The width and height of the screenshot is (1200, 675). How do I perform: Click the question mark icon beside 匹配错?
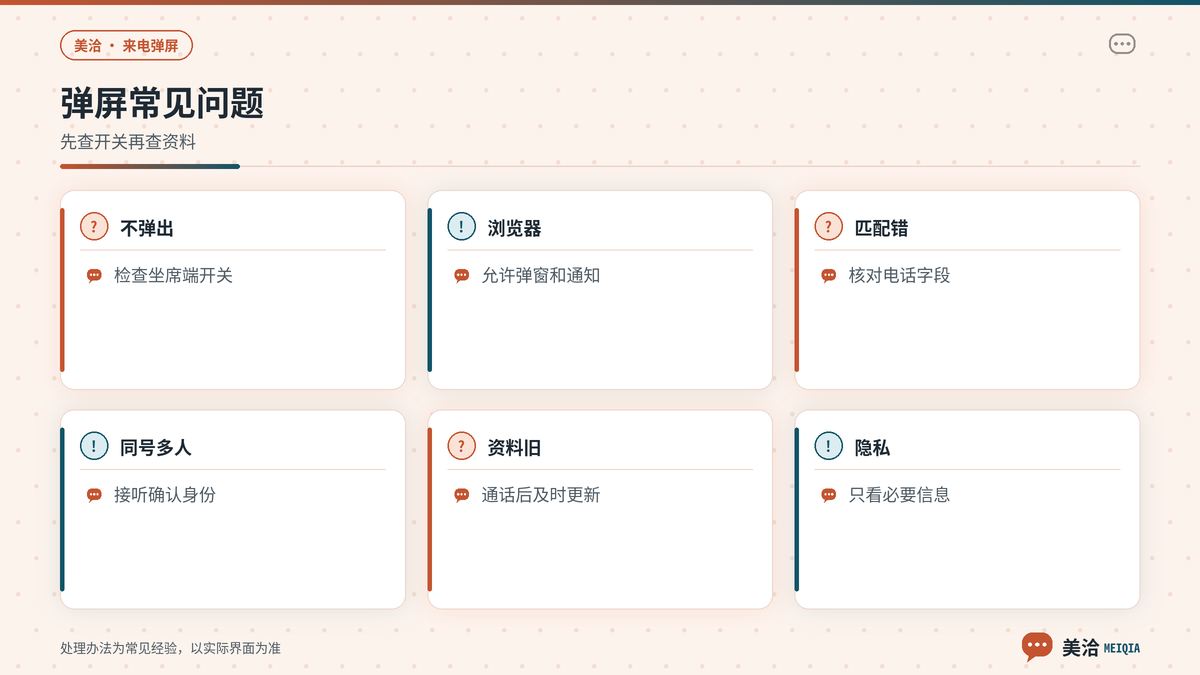828,227
